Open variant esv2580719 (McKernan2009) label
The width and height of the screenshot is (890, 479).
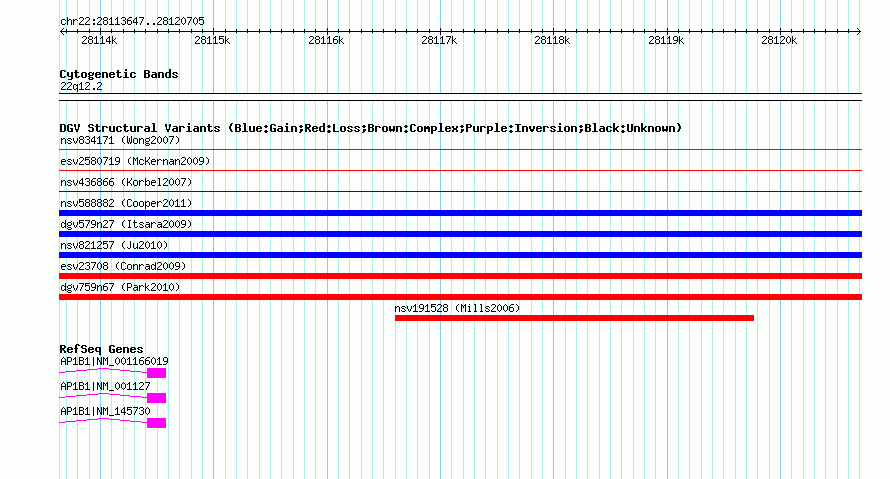point(135,161)
